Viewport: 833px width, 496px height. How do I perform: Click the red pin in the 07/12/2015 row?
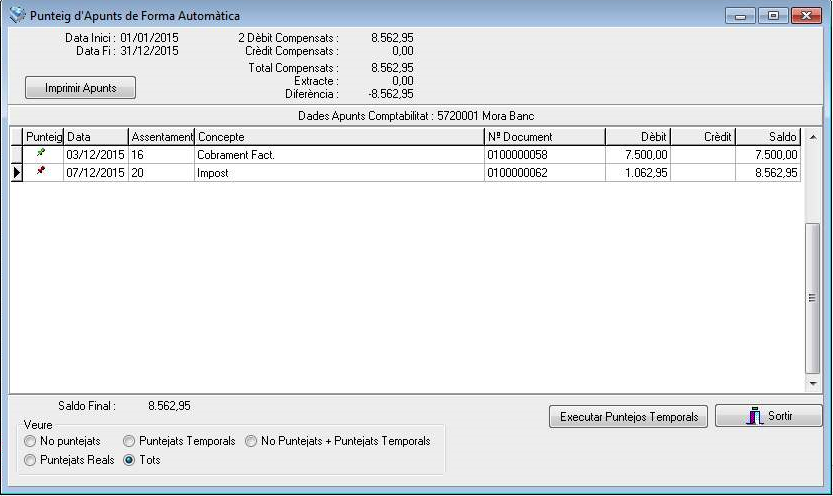click(40, 171)
